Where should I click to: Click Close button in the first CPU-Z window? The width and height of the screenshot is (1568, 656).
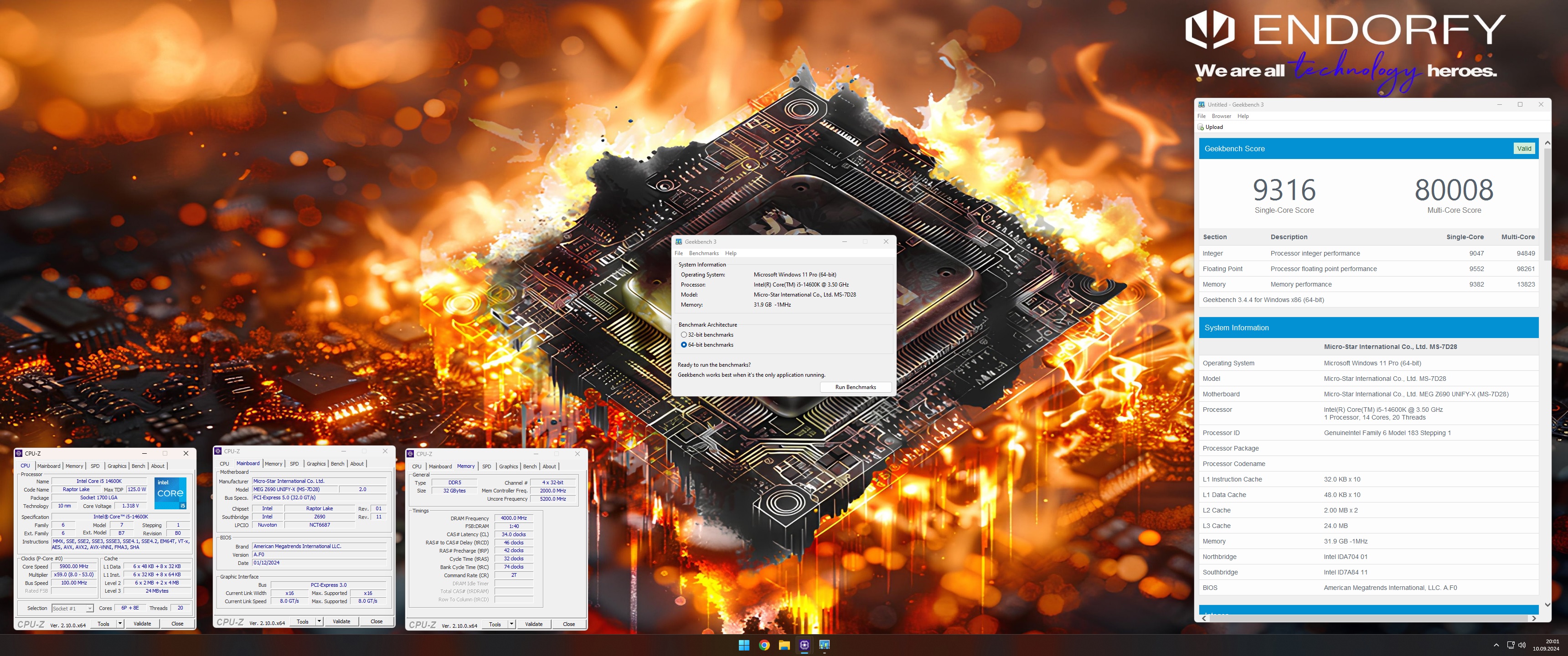(x=177, y=624)
